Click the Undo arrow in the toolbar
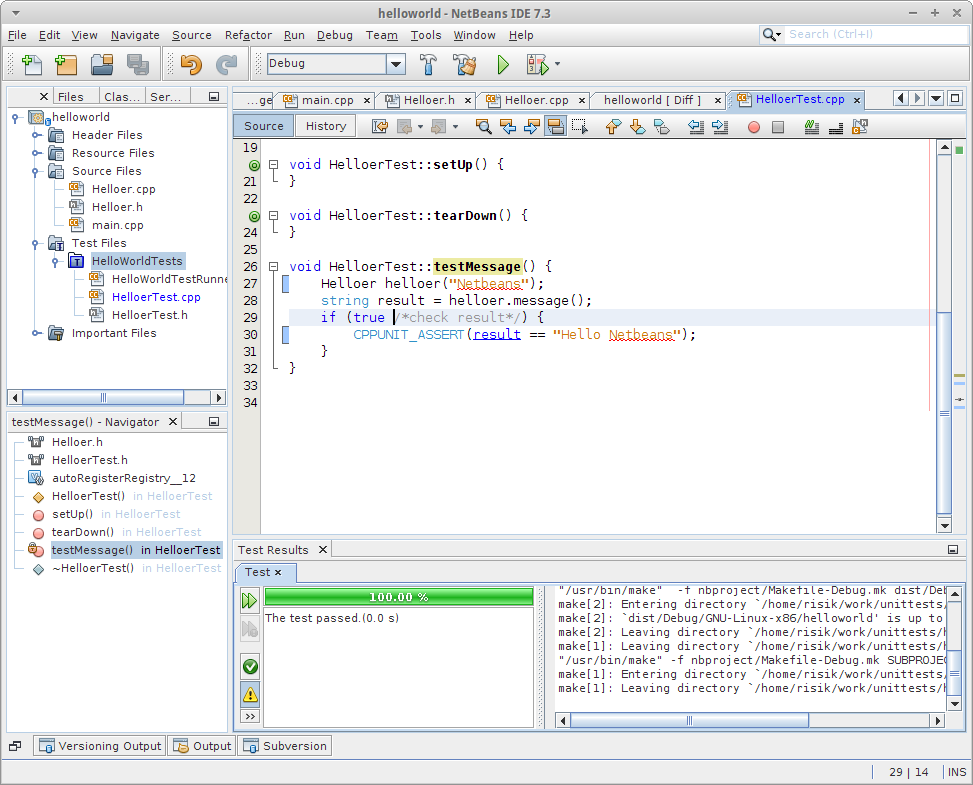 pos(190,65)
